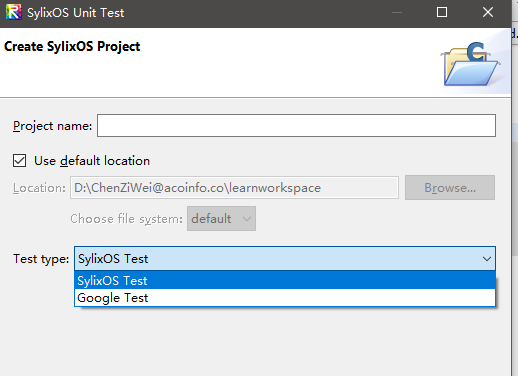The height and width of the screenshot is (376, 518).
Task: Choose Google Test from the list
Action: pos(285,298)
